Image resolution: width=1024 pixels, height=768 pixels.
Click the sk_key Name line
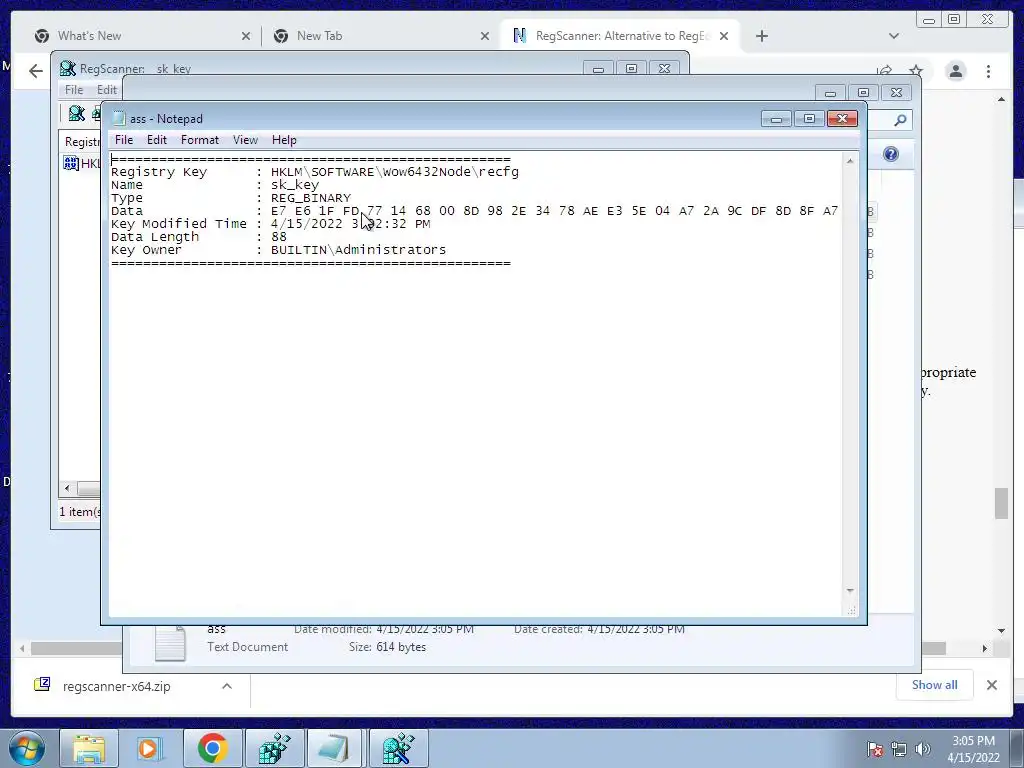click(x=215, y=185)
